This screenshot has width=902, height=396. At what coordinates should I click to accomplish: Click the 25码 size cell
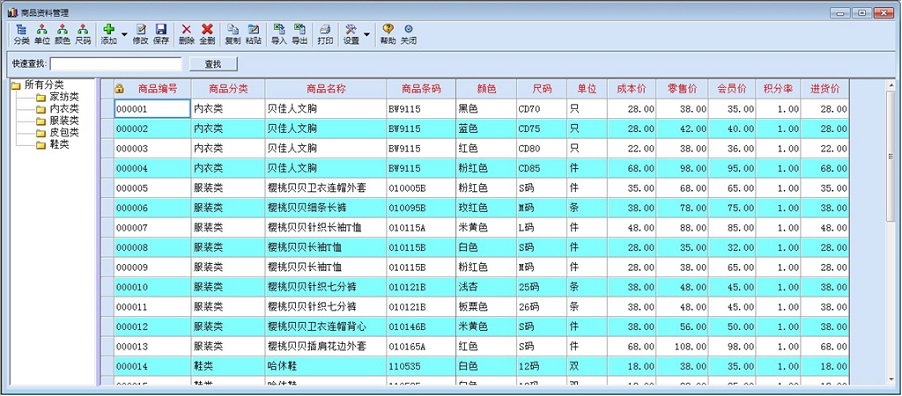pos(541,287)
